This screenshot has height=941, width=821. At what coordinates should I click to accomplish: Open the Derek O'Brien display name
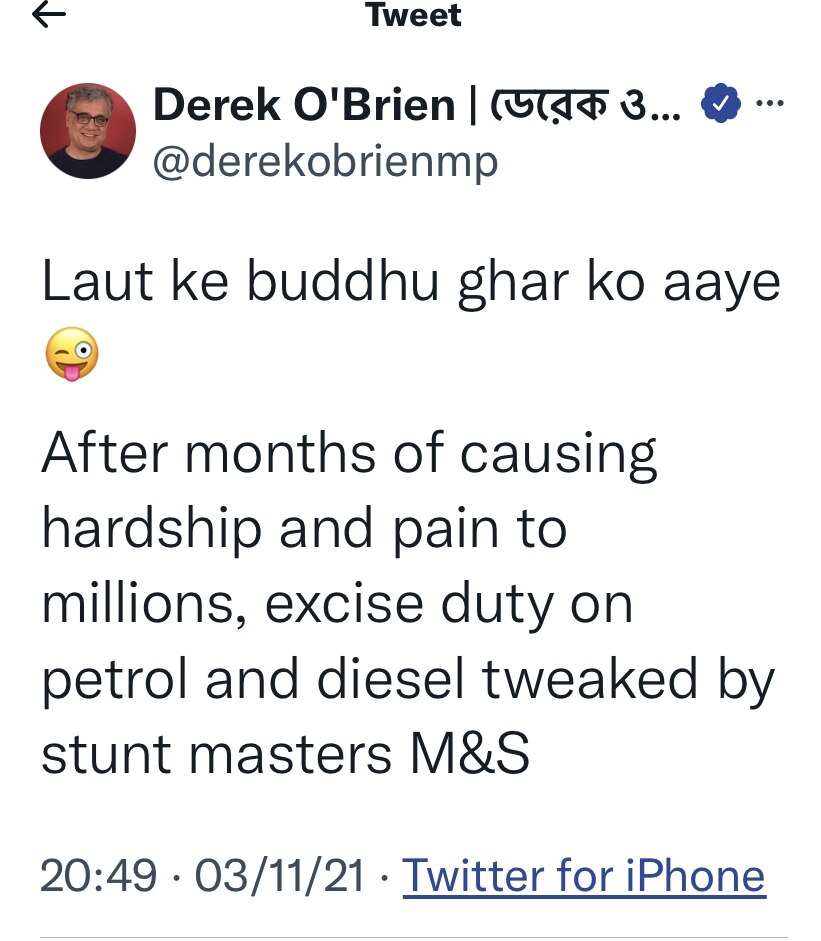coord(303,105)
